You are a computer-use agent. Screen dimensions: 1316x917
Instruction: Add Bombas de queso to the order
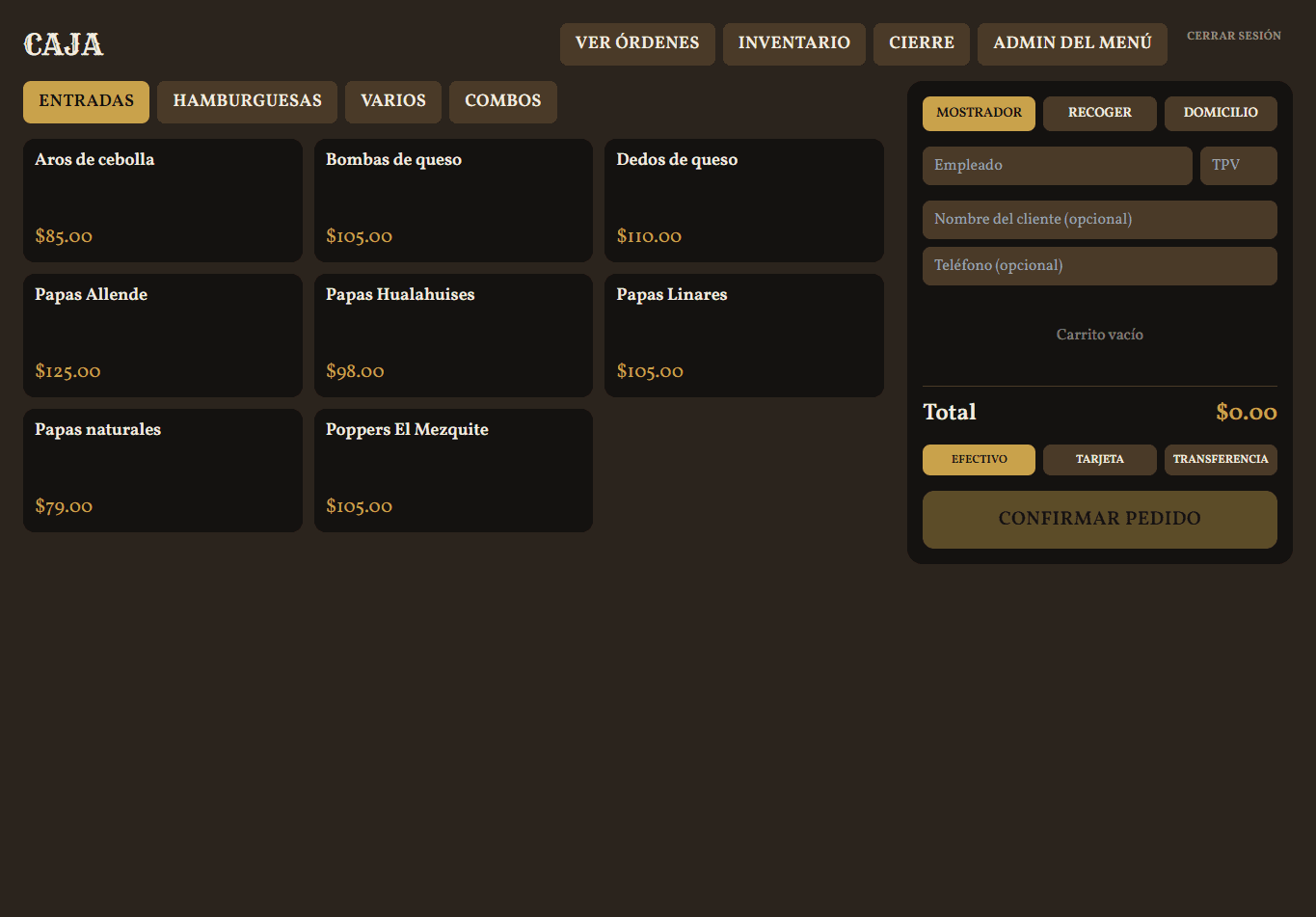click(x=453, y=201)
